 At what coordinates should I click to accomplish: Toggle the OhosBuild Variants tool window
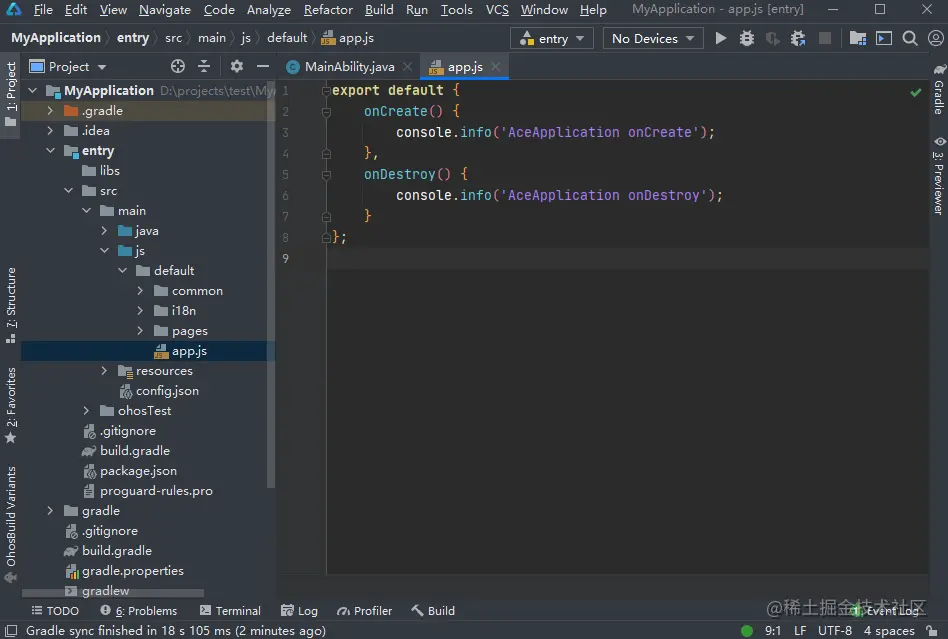11,524
